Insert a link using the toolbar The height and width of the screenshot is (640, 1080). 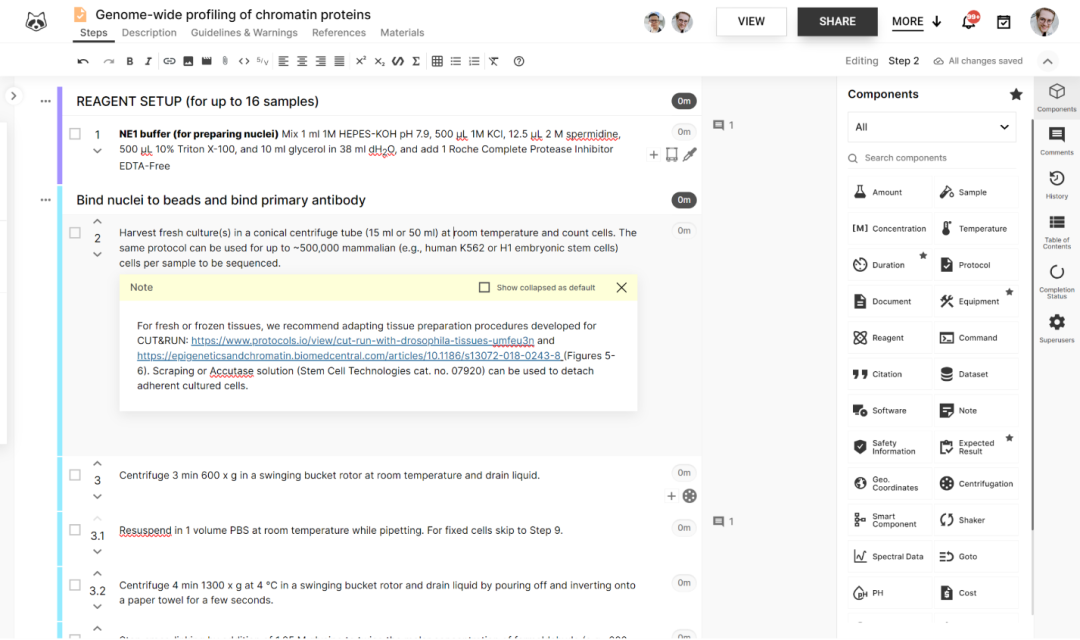169,61
